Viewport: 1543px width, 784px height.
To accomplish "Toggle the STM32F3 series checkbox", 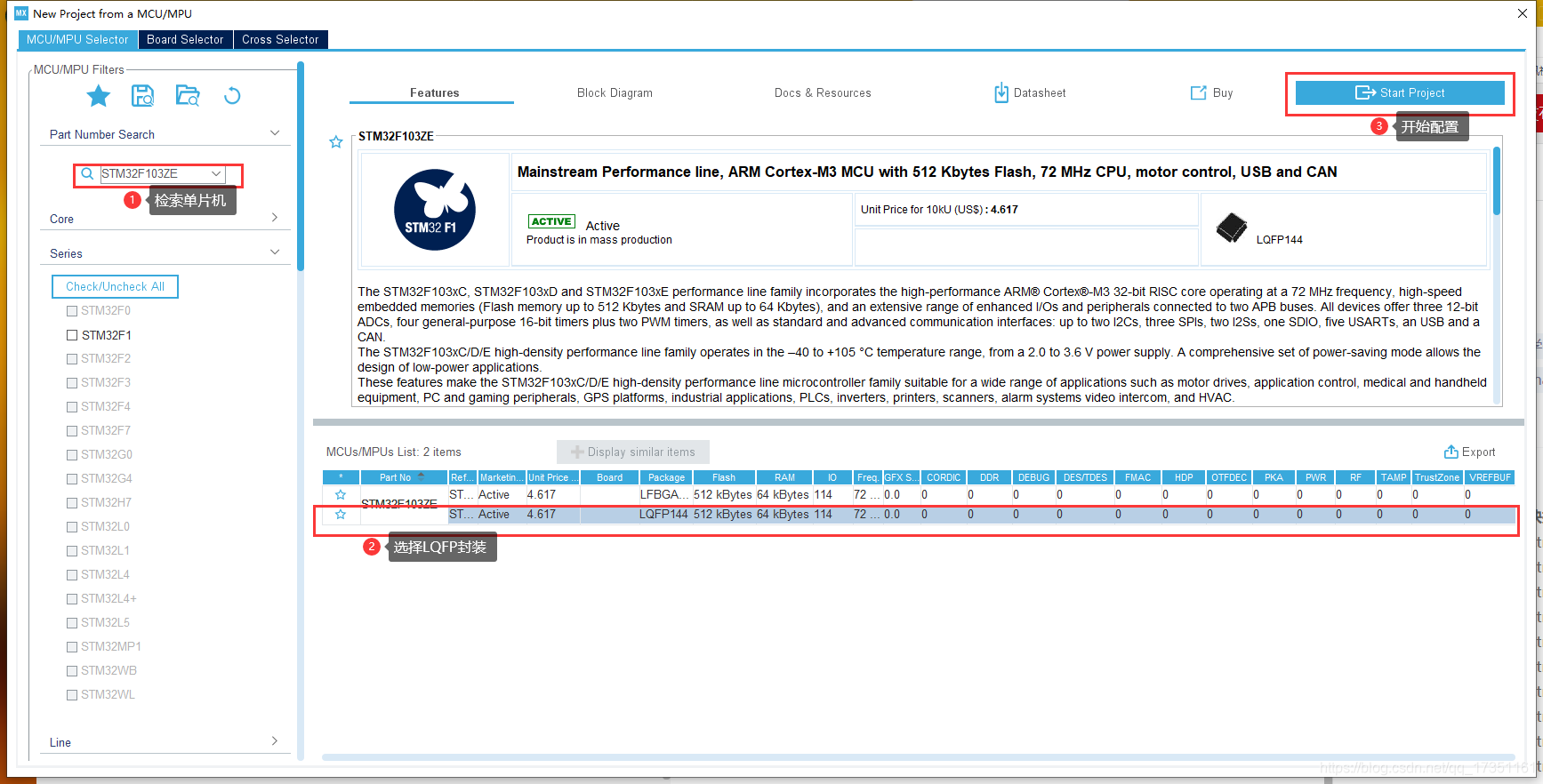I will 72,383.
